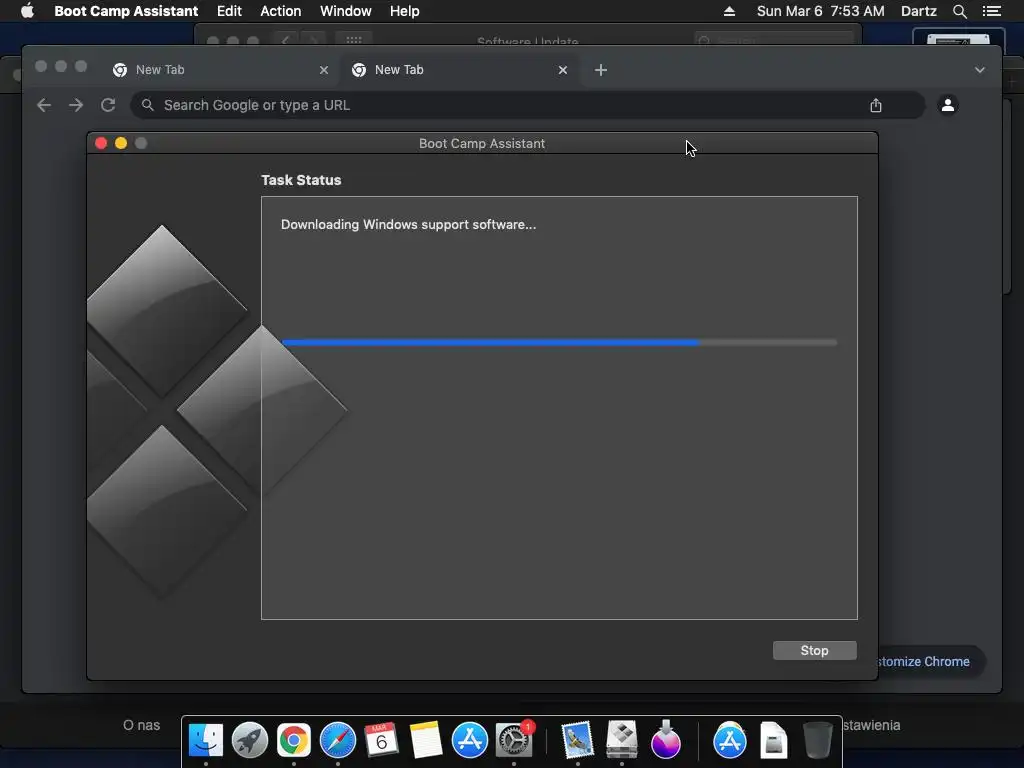Switch to the first New Tab in Chrome
This screenshot has height=768, width=1024.
tap(219, 70)
